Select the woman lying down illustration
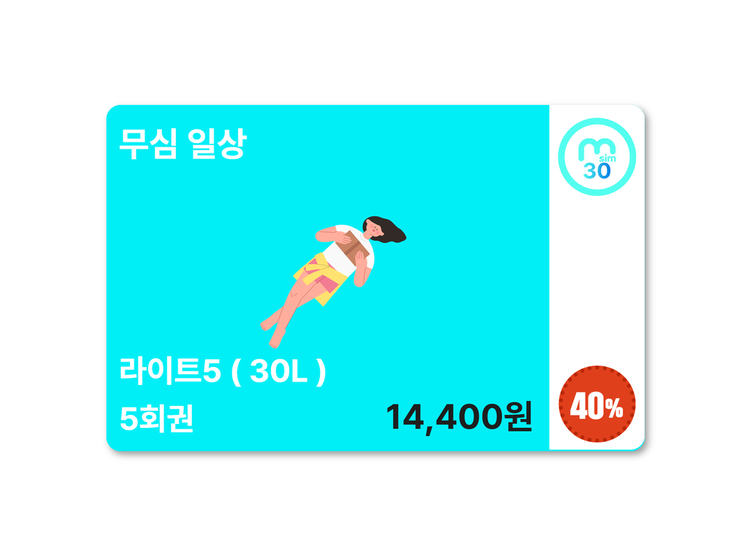 pyautogui.click(x=333, y=281)
